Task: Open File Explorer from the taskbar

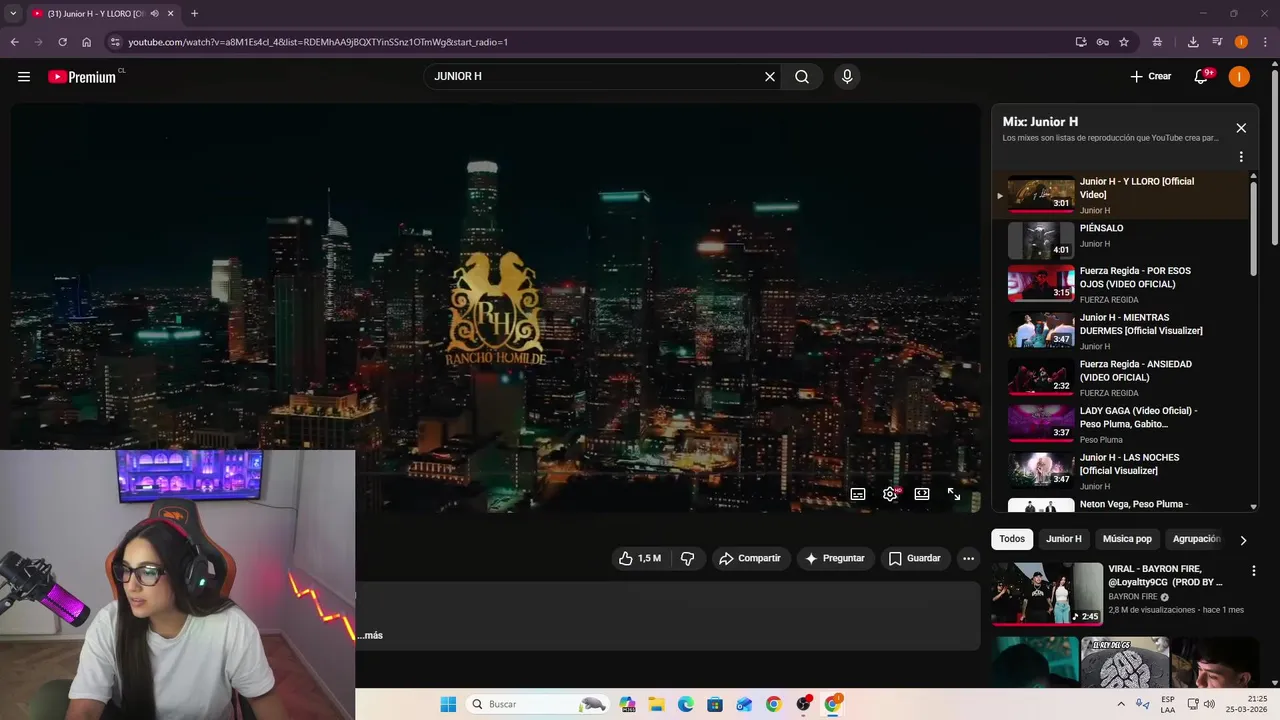Action: point(656,704)
